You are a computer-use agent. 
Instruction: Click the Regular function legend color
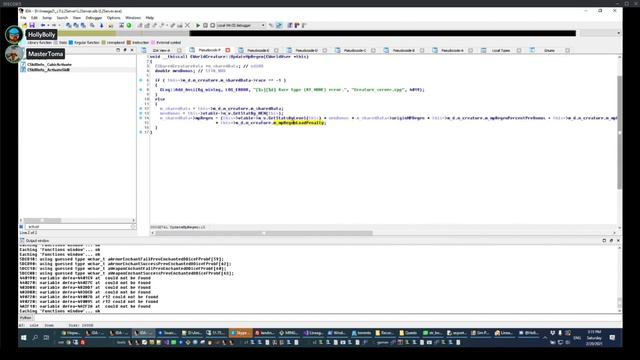coord(71,42)
